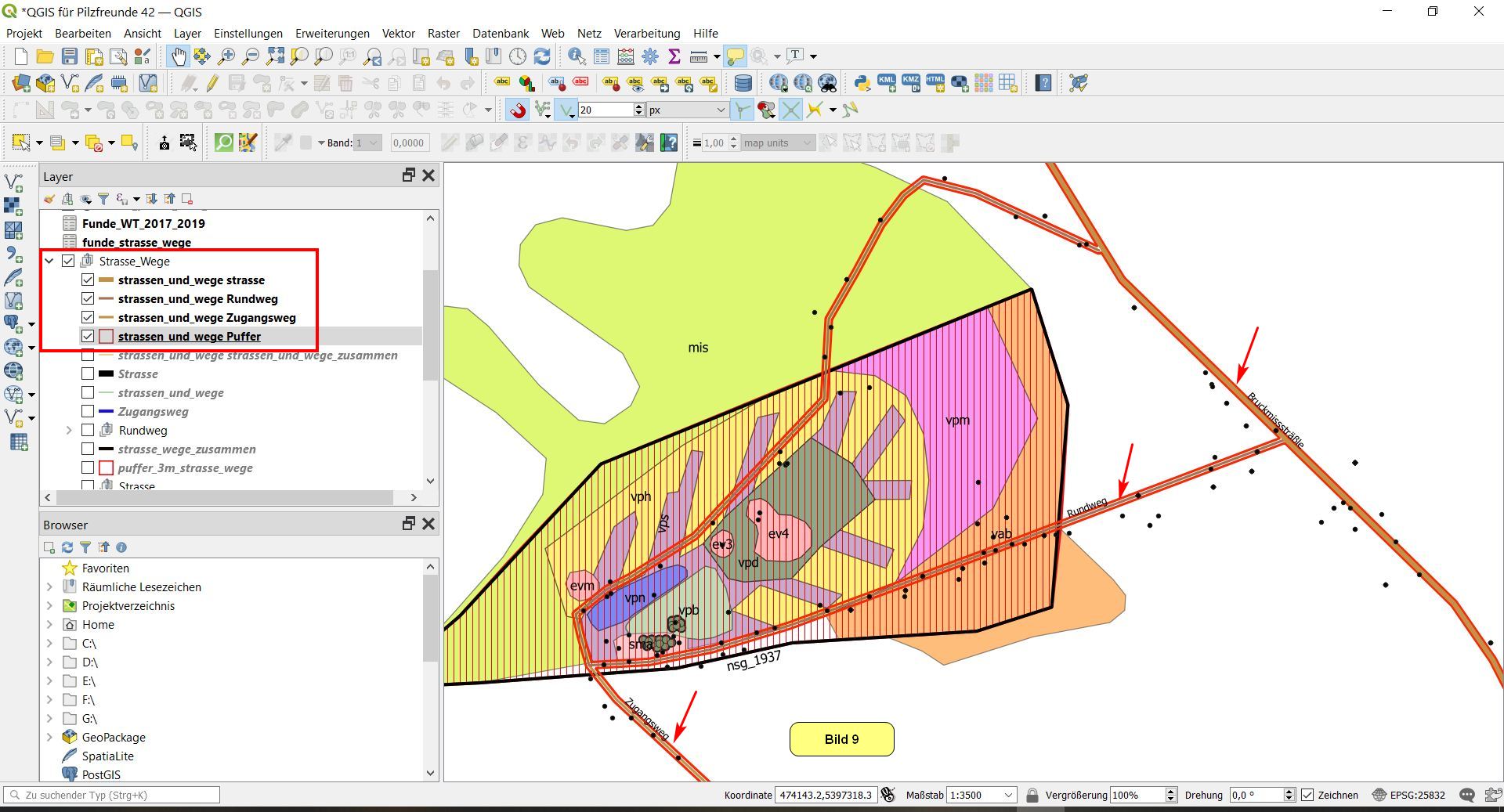Image resolution: width=1504 pixels, height=812 pixels.
Task: Click the Refresh map icon
Action: pos(542,56)
